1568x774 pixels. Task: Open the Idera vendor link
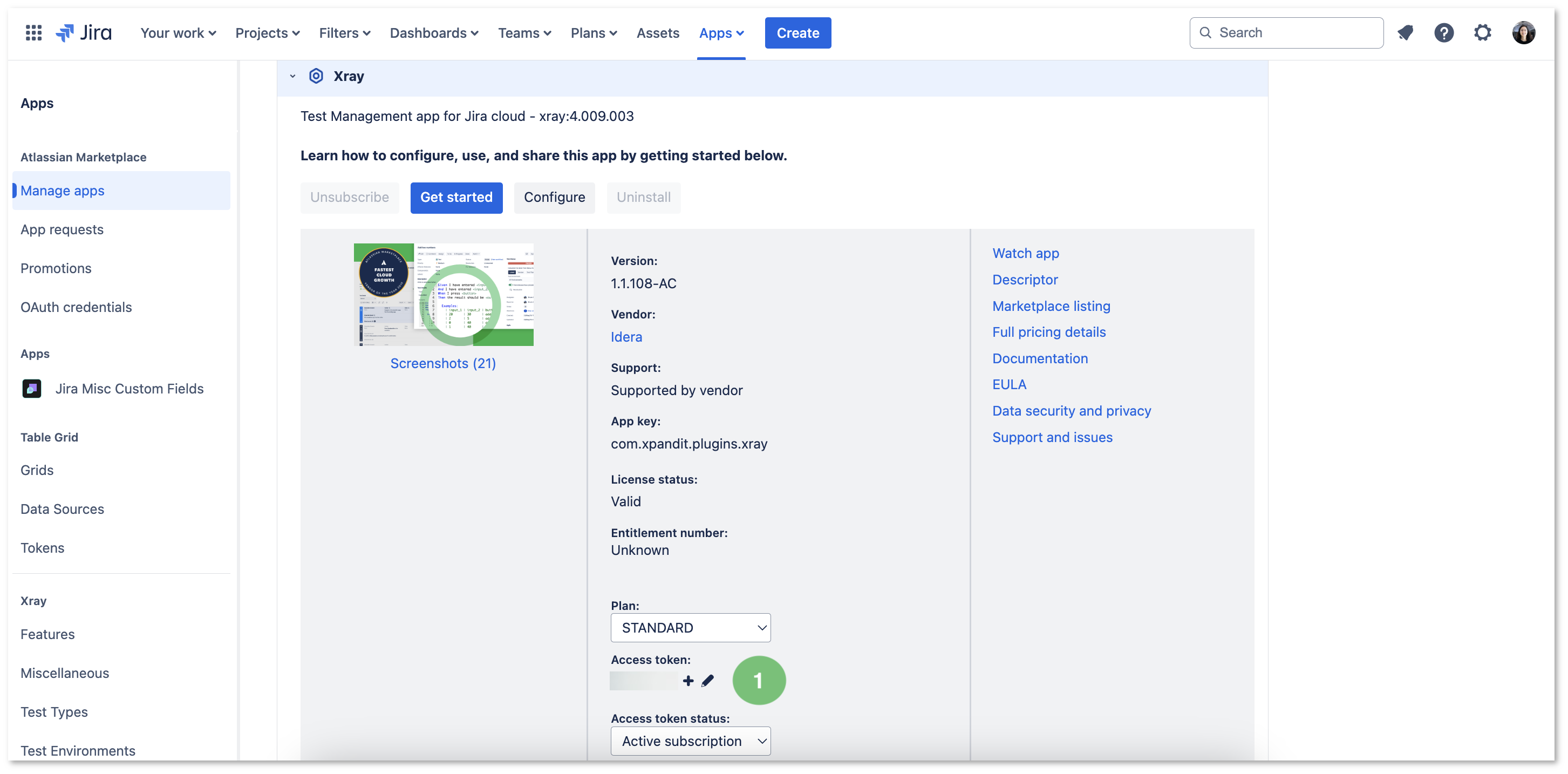(626, 337)
